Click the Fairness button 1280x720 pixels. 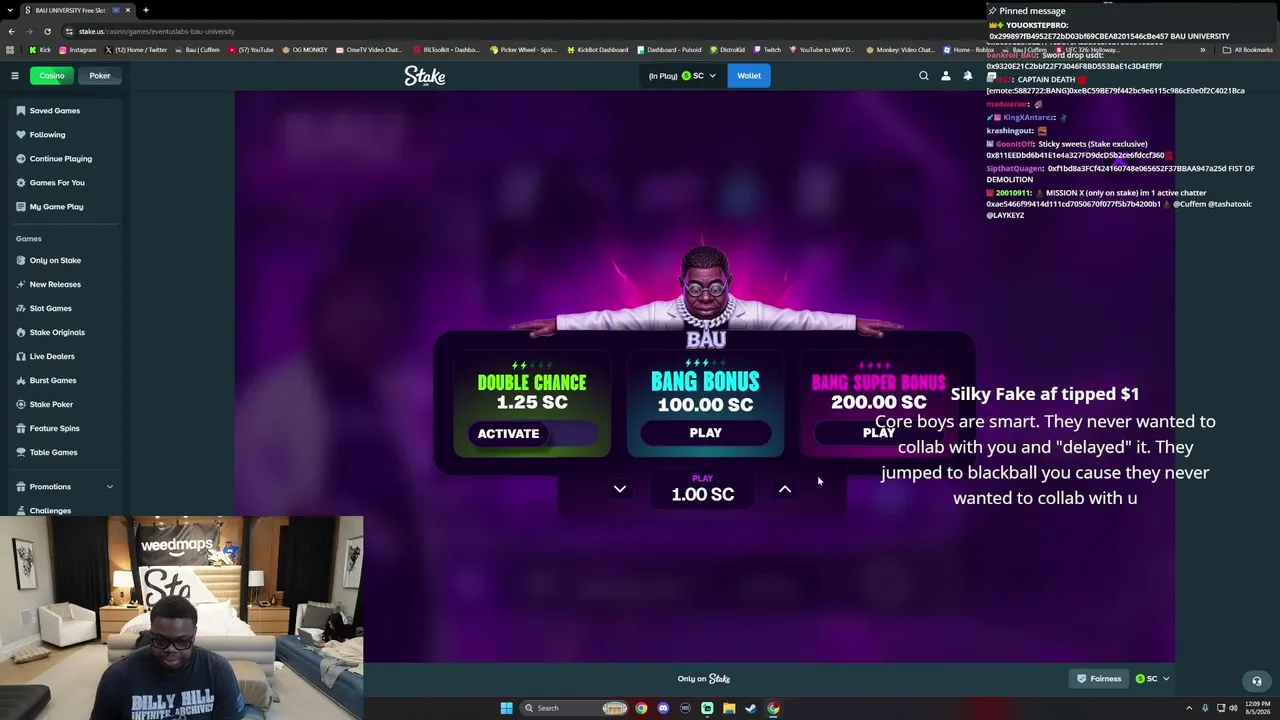click(x=1098, y=679)
